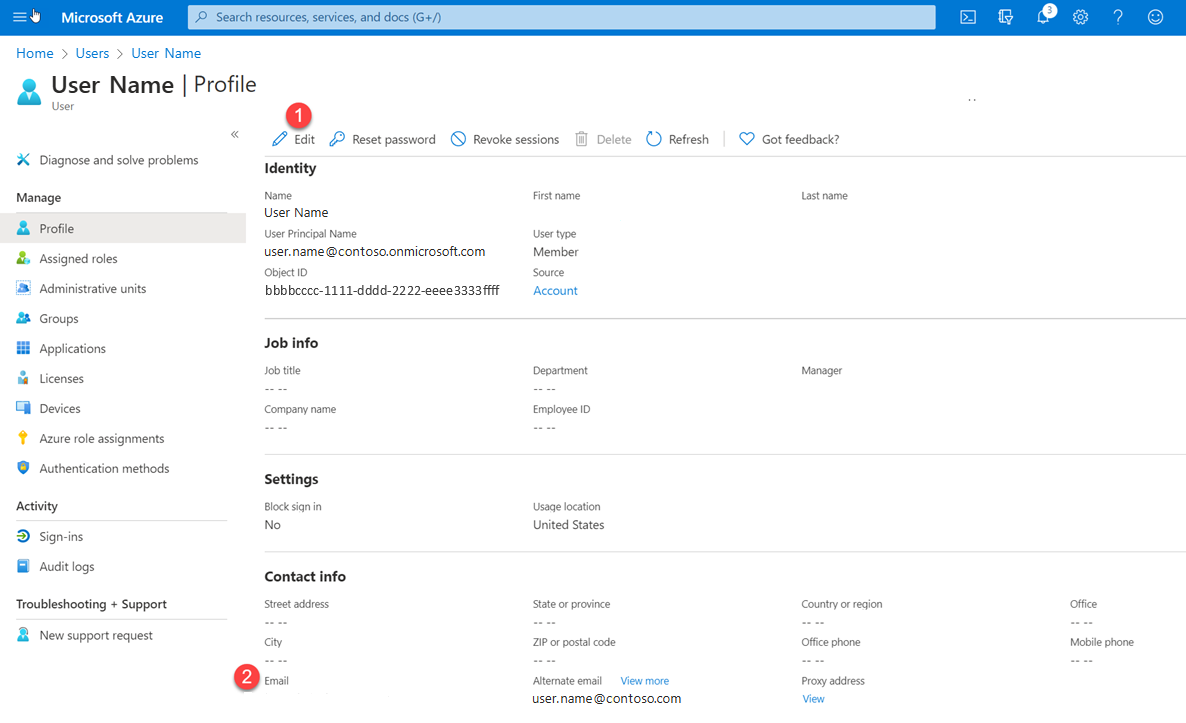Click the Azure role assignments key icon
The image size is (1186, 723).
tap(24, 438)
